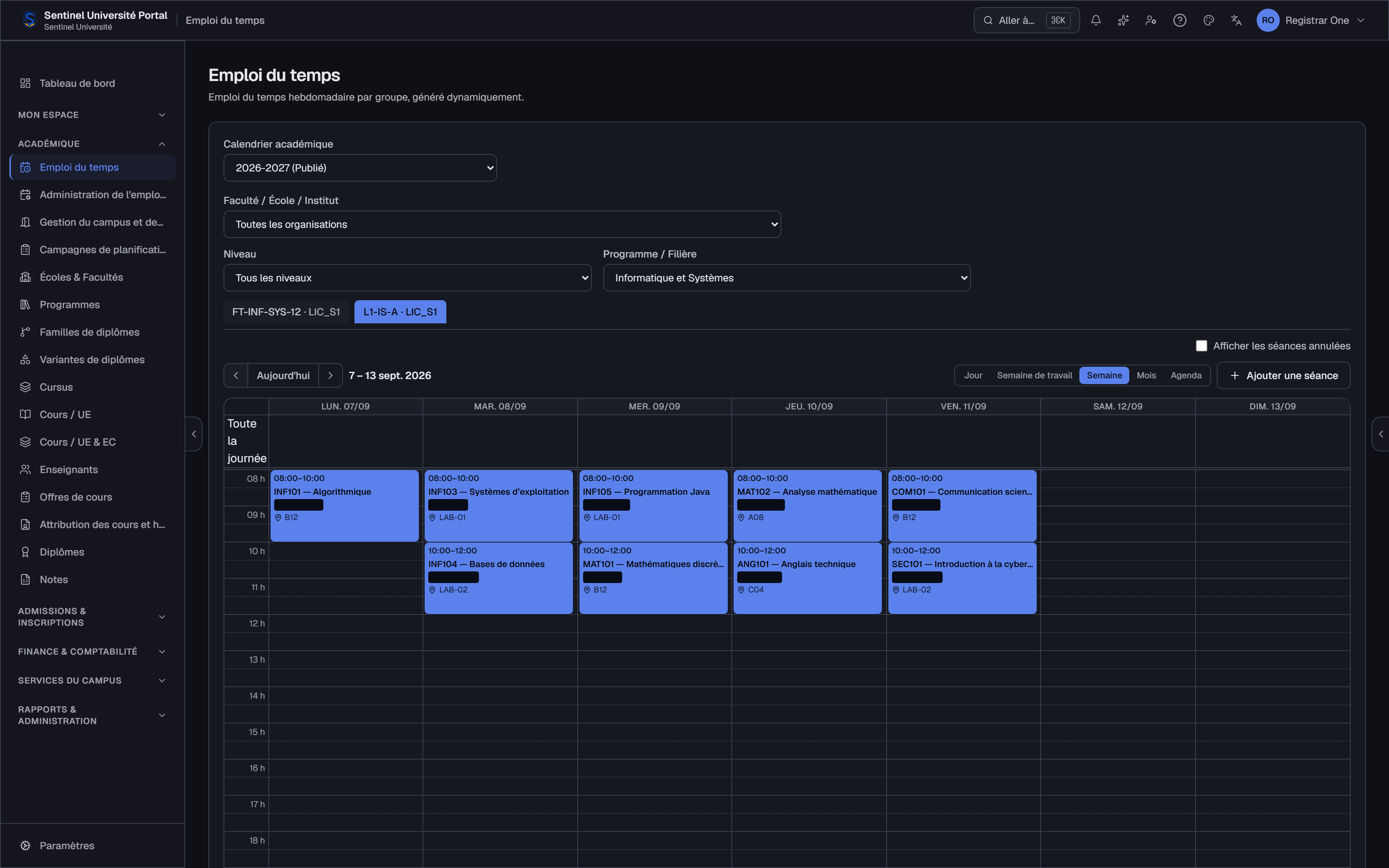This screenshot has height=868, width=1389.
Task: Open the INF105 — Programmation Java session
Action: point(653,506)
